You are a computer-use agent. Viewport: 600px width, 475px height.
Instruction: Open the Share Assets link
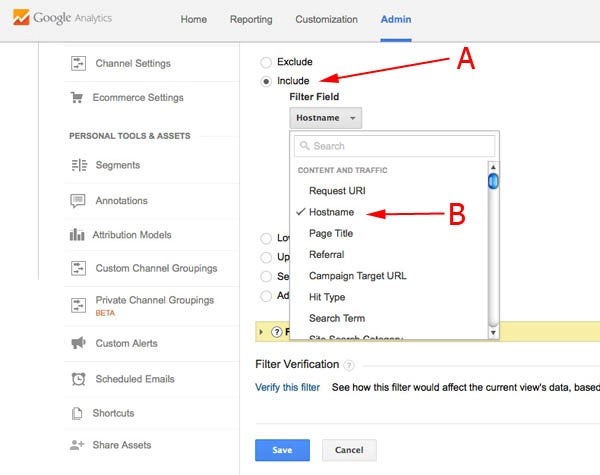(x=122, y=445)
